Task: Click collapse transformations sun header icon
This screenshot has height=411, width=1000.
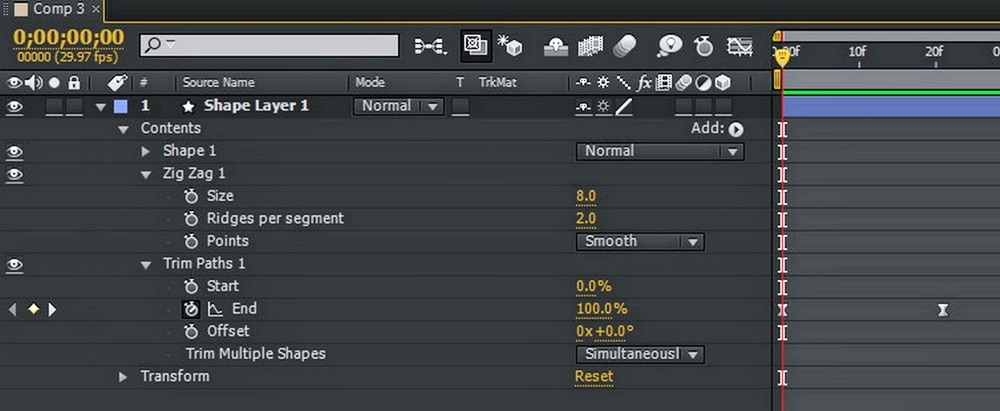Action: pyautogui.click(x=603, y=82)
